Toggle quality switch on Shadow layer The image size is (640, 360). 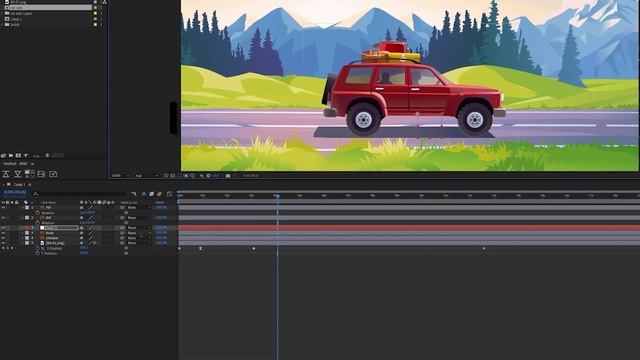coord(91,238)
